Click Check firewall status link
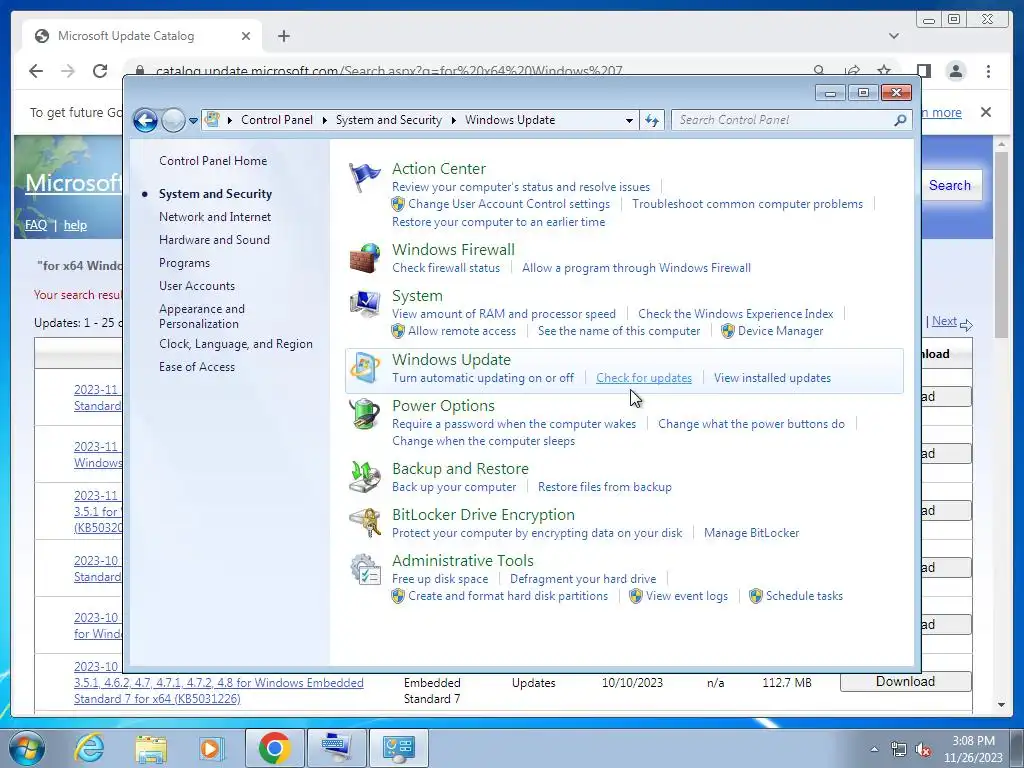This screenshot has width=1024, height=768. [446, 268]
